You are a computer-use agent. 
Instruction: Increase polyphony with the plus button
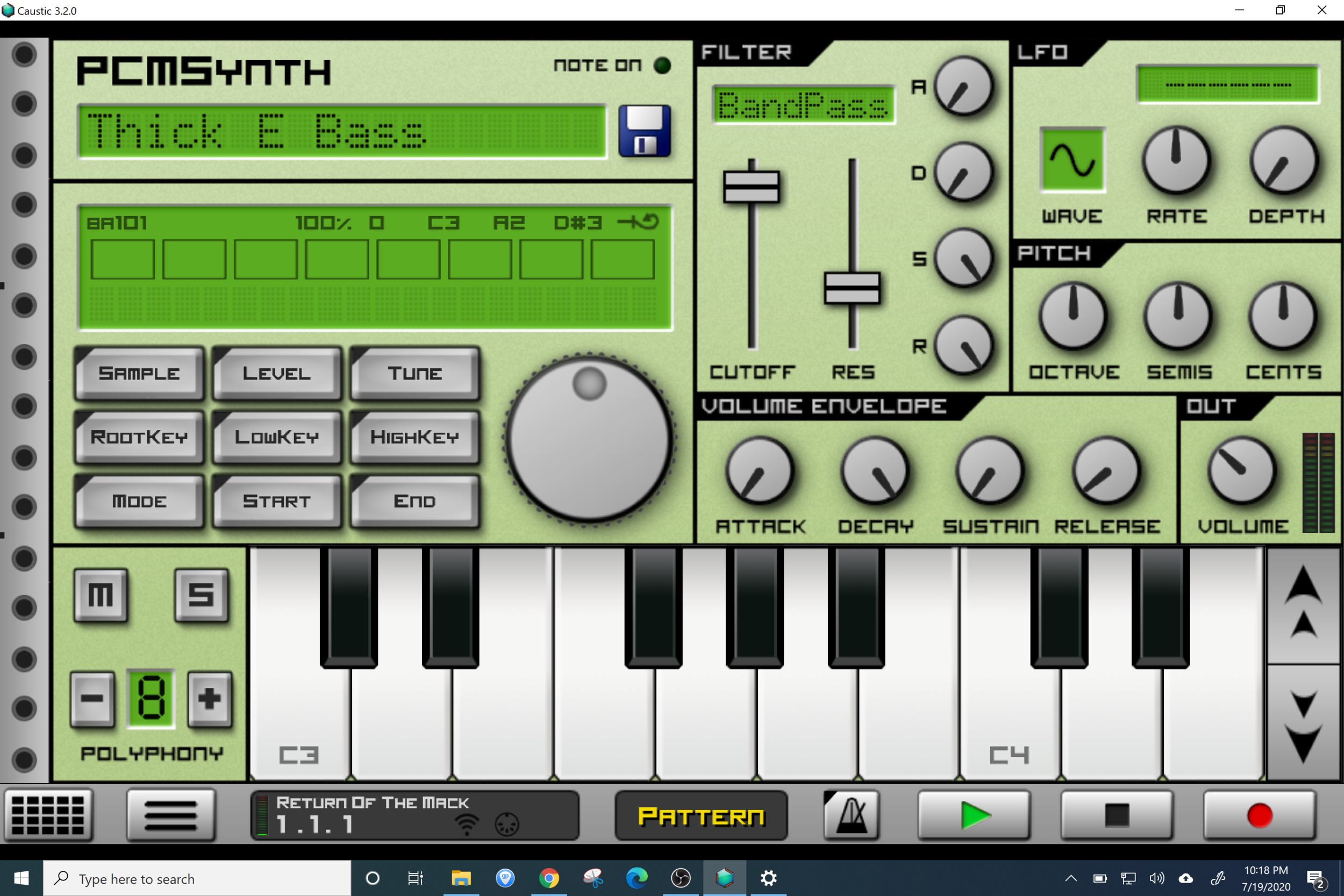pyautogui.click(x=210, y=698)
